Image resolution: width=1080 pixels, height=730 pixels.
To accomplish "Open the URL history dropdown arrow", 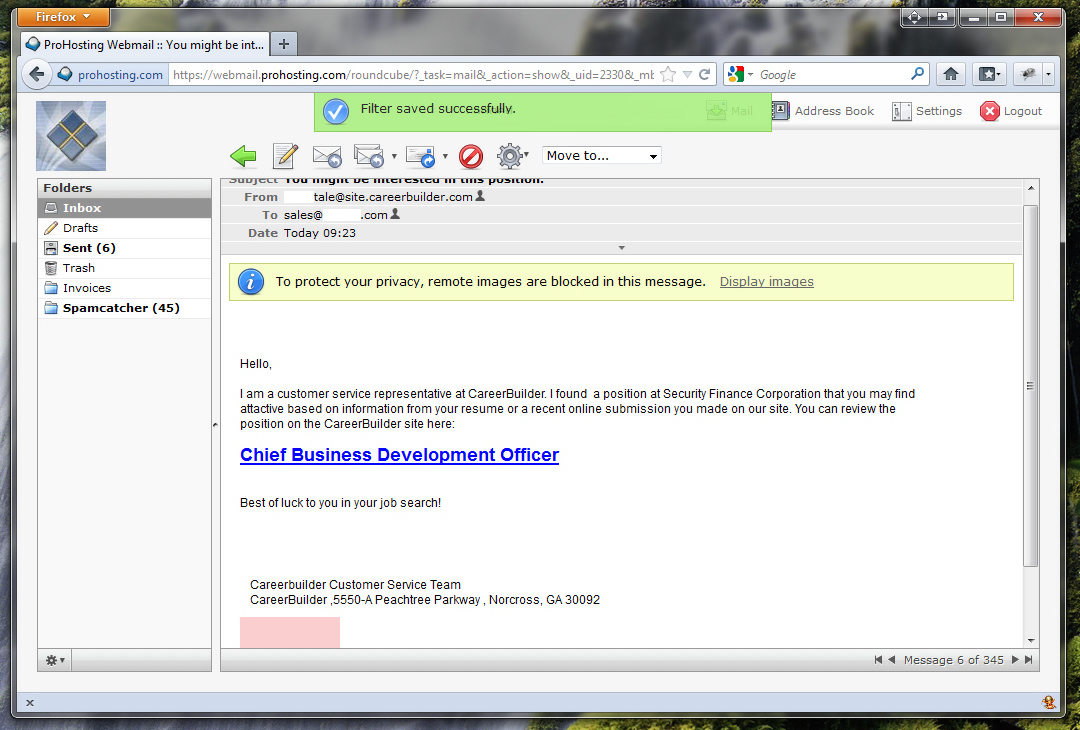I will pyautogui.click(x=687, y=74).
